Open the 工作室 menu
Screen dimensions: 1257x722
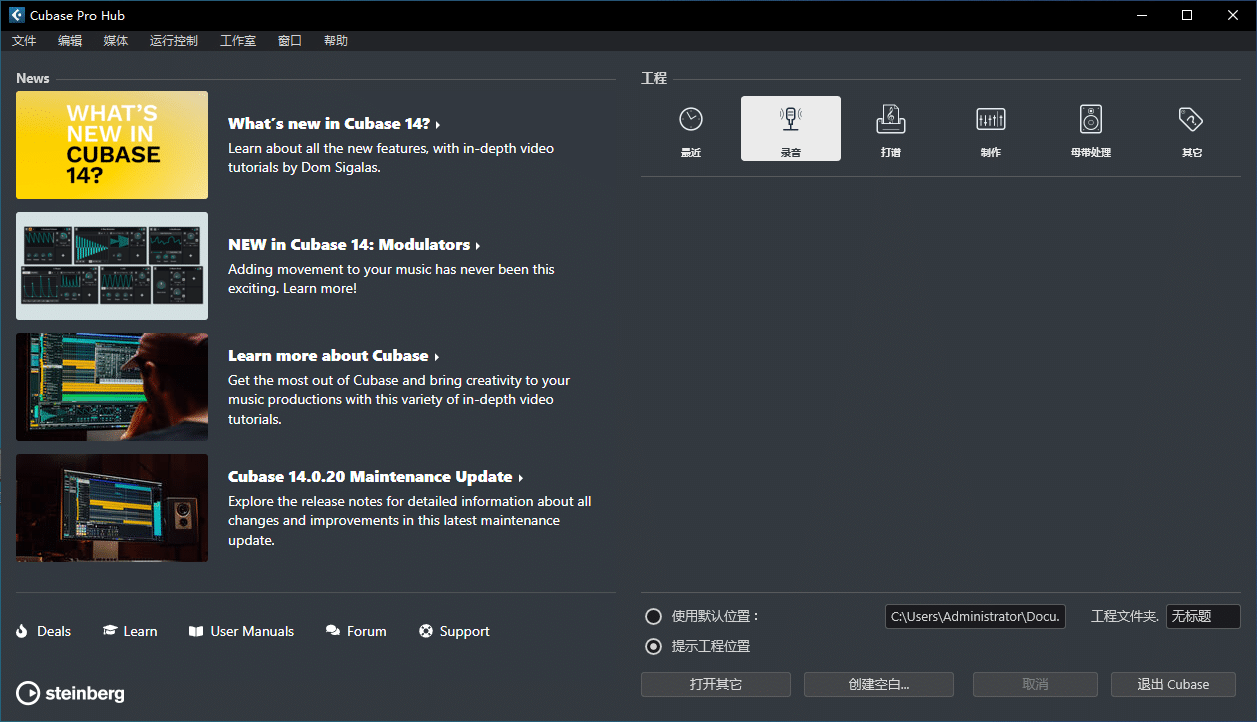237,41
